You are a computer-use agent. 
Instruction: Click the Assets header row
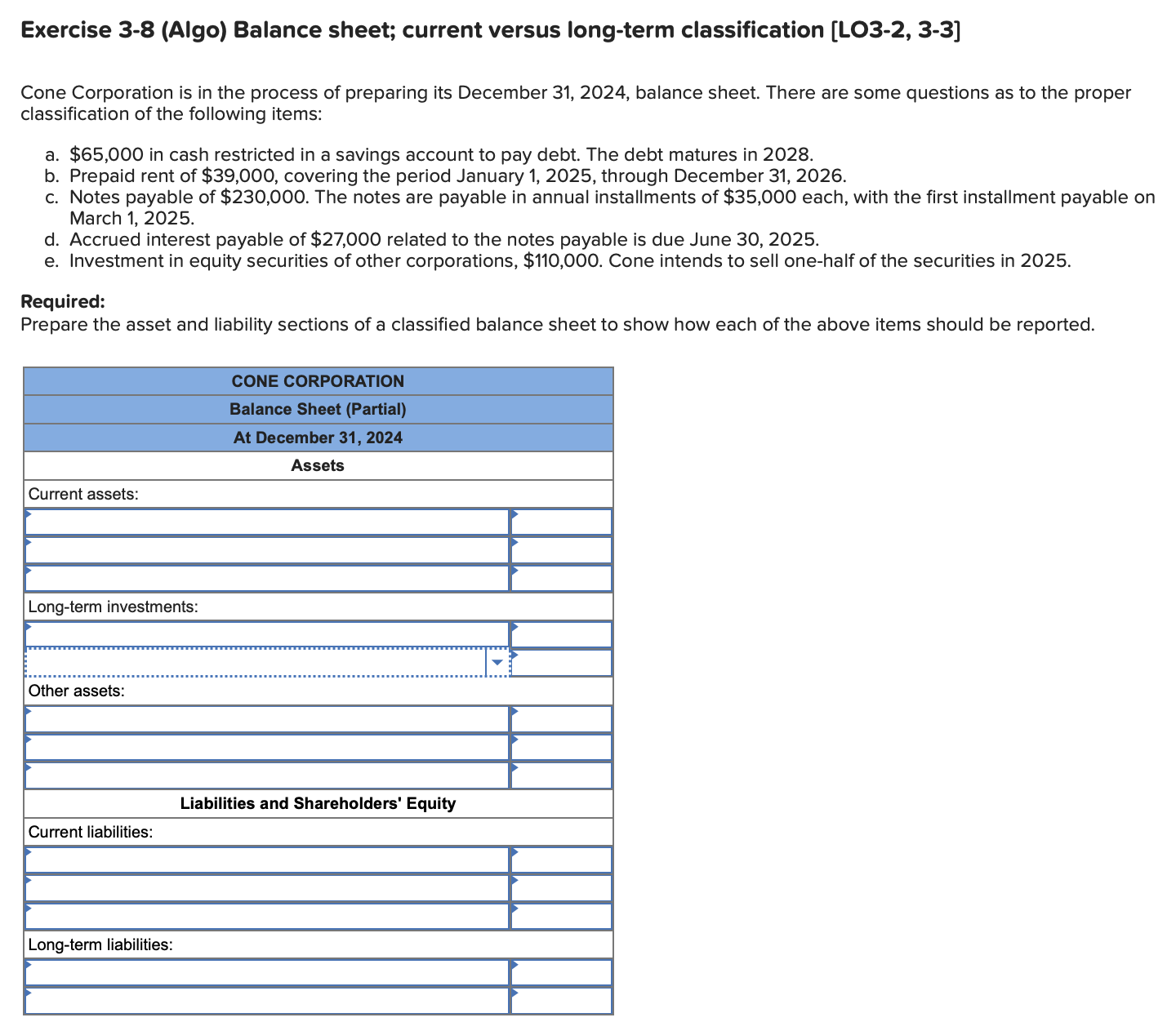click(x=318, y=465)
